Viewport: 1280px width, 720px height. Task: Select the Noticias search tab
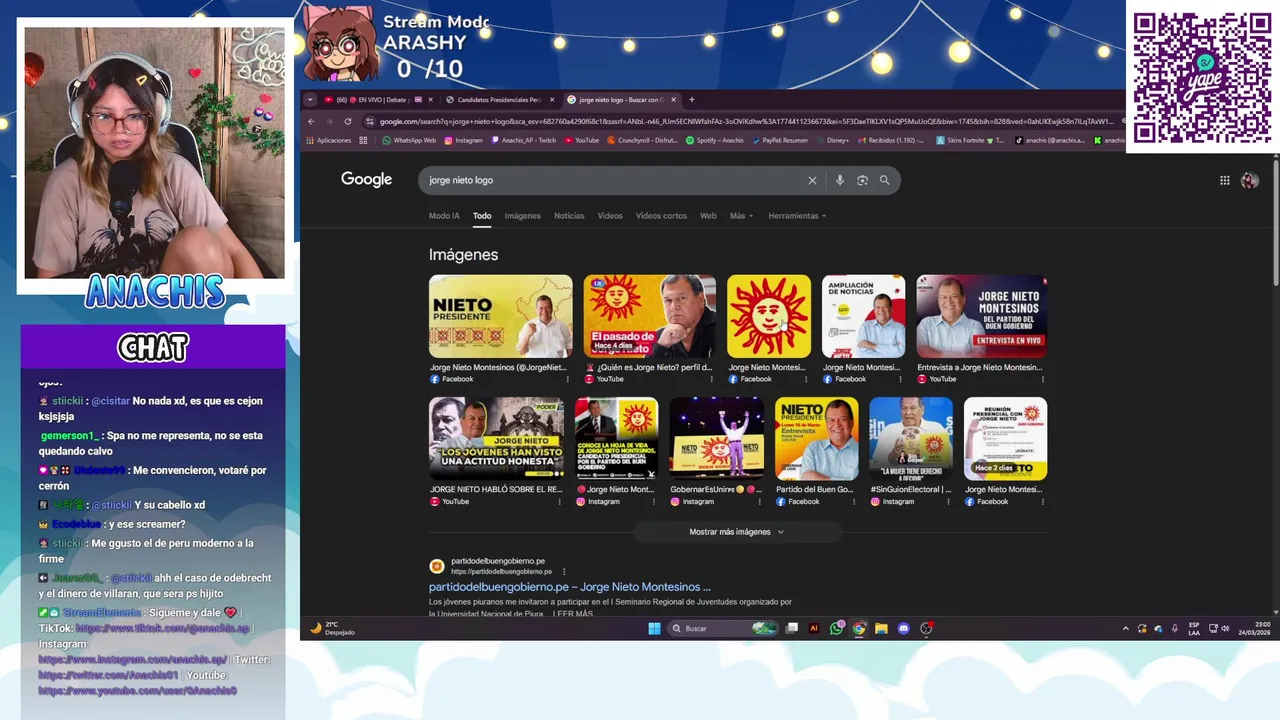click(569, 216)
